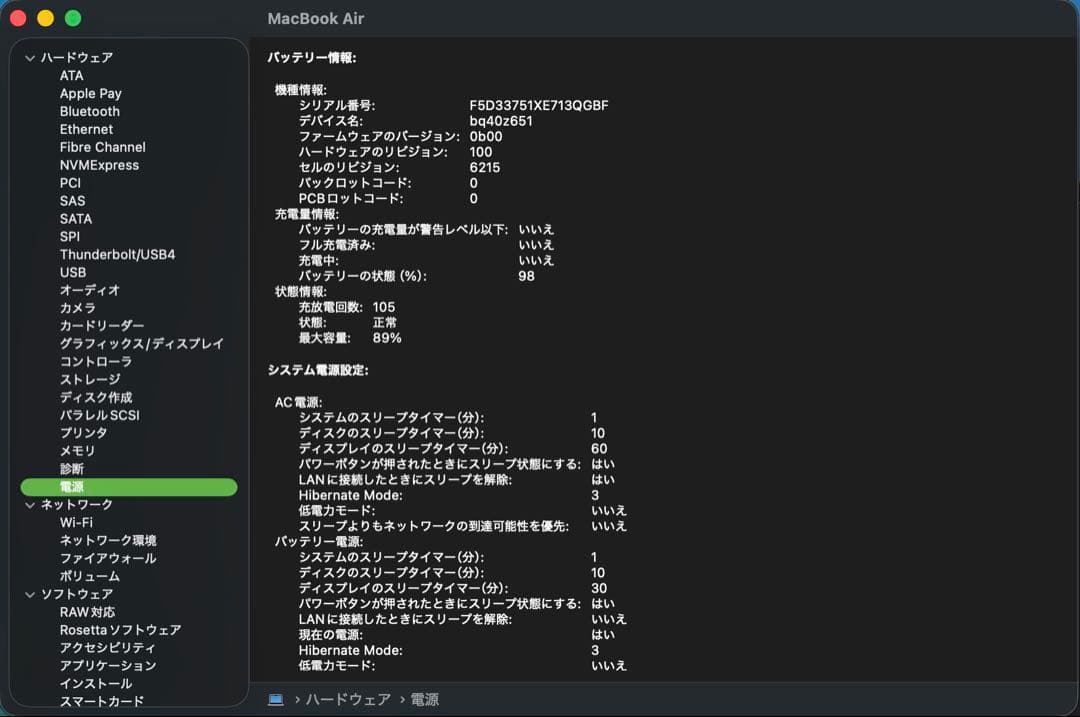Select カメラ in the sidebar
Image resolution: width=1080 pixels, height=717 pixels.
(x=77, y=308)
